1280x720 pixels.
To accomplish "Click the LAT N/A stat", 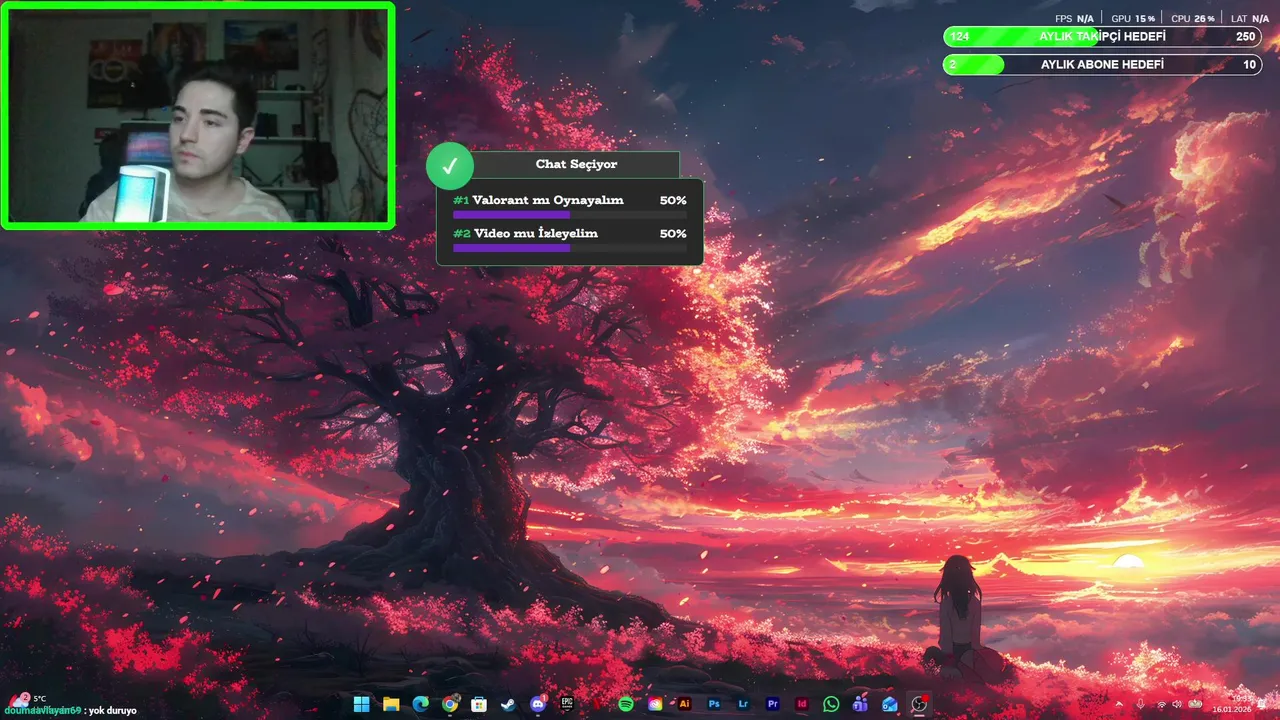I will pos(1250,19).
